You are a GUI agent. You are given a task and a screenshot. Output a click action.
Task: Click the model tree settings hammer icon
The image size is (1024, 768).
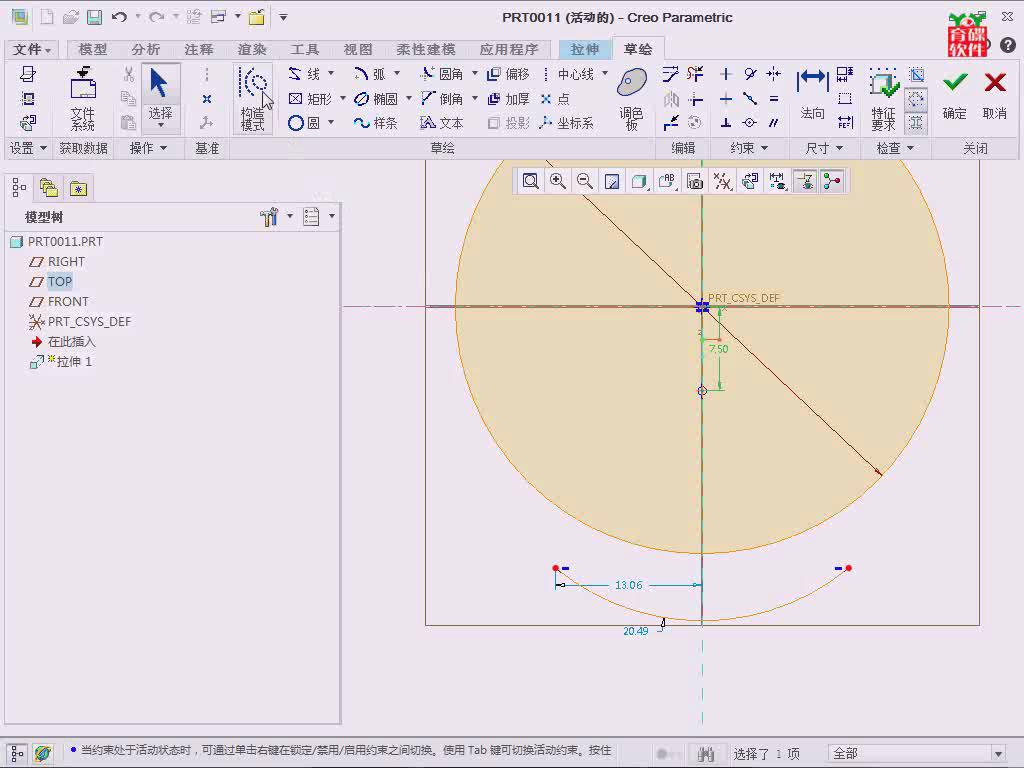coord(269,217)
